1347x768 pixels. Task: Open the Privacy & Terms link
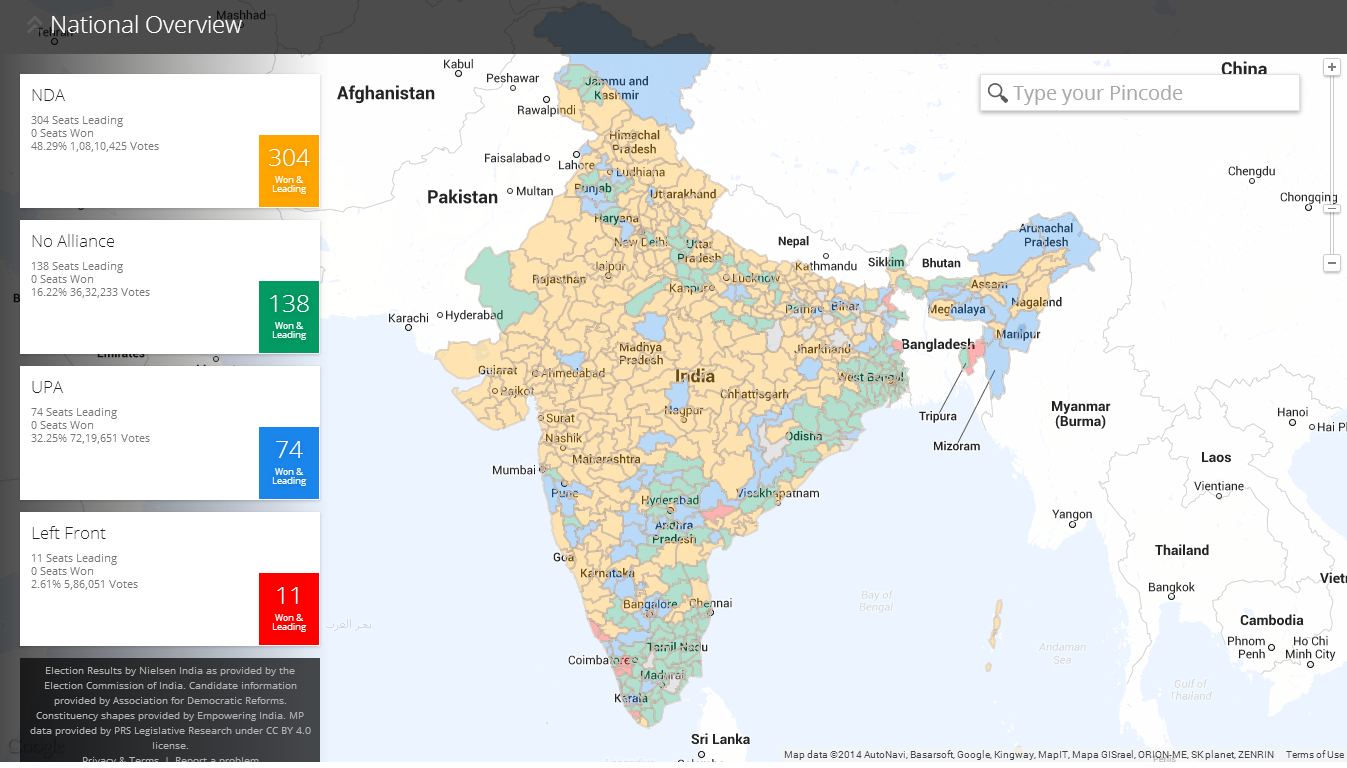[120, 760]
